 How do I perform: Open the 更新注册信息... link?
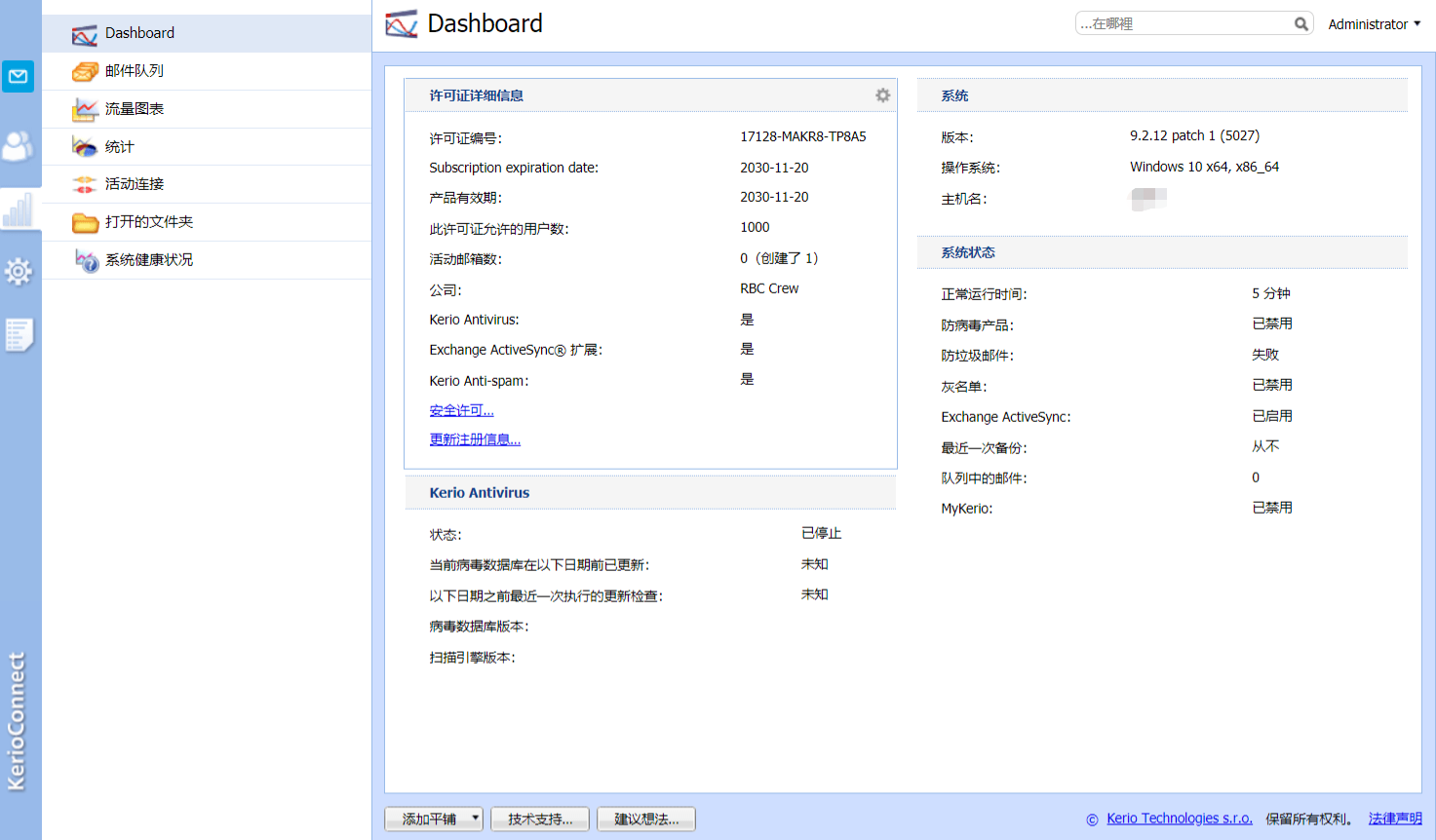point(475,439)
